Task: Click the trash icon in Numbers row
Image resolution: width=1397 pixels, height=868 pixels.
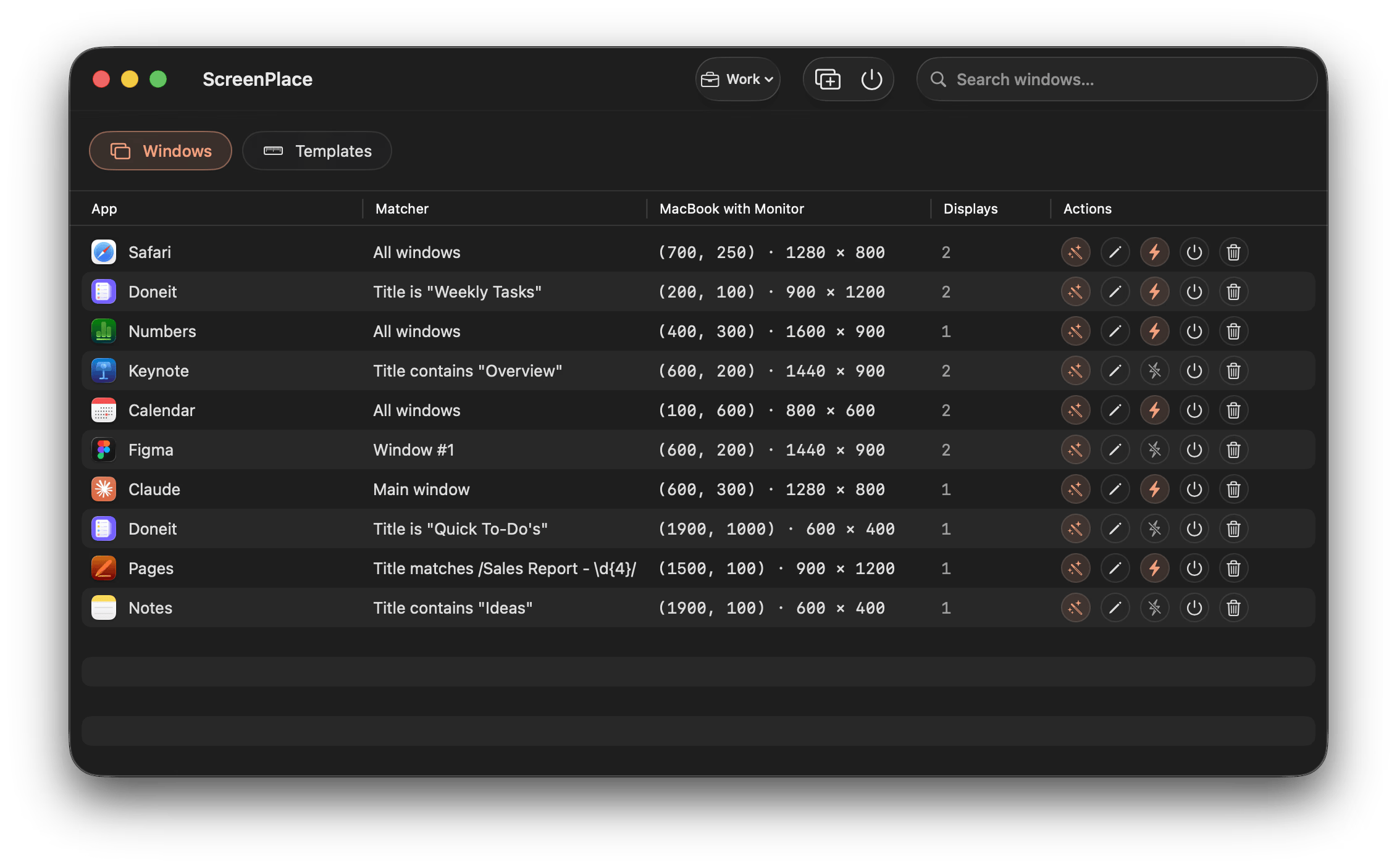Action: pyautogui.click(x=1233, y=331)
